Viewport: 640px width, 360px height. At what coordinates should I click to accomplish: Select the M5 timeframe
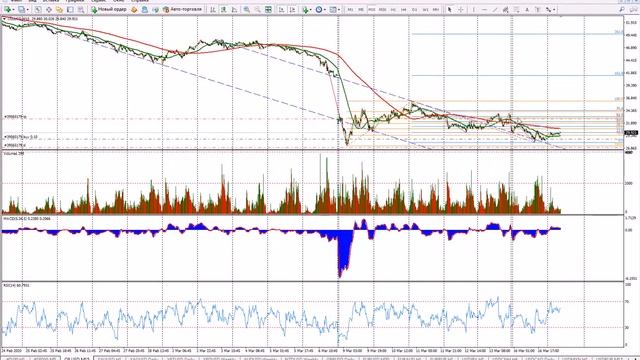click(x=361, y=9)
